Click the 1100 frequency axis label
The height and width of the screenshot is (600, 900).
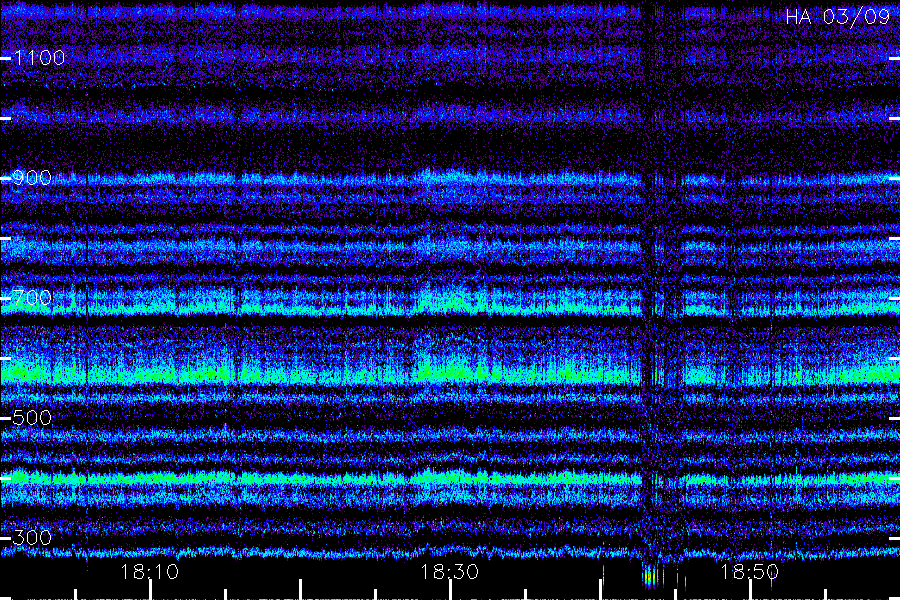[39, 57]
